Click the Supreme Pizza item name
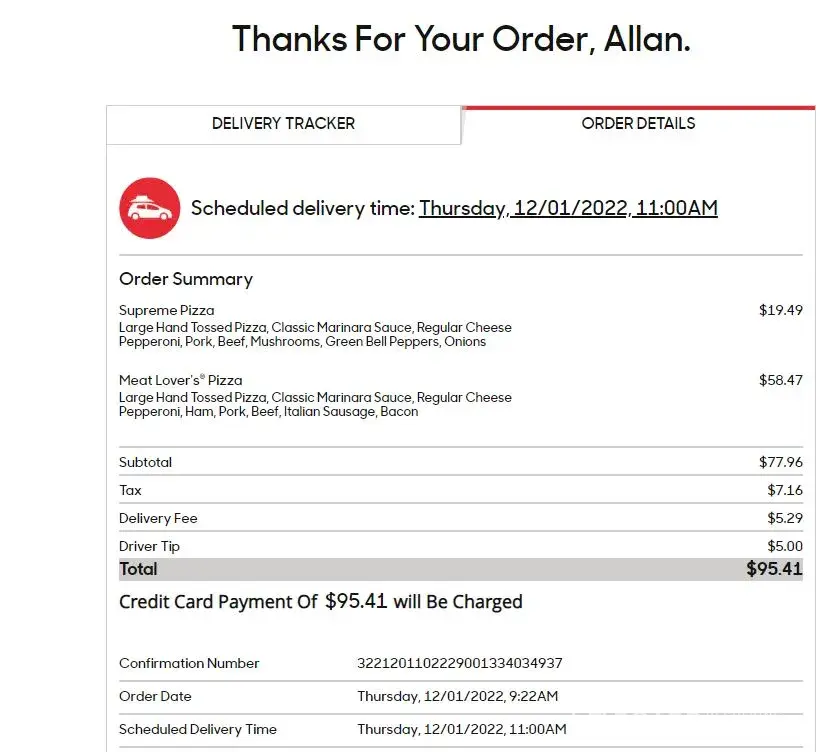Viewport: 833px width, 752px height. click(x=167, y=310)
